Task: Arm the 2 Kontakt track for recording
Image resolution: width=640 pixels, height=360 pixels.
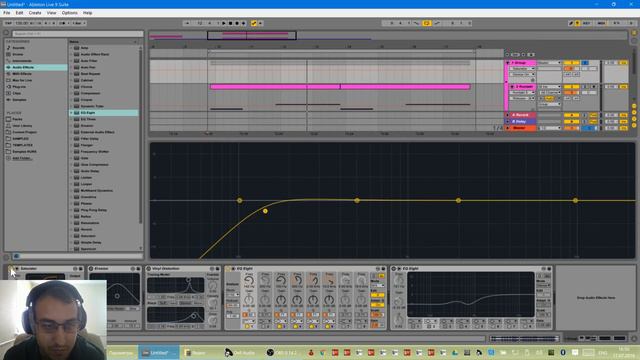Action: tap(593, 87)
